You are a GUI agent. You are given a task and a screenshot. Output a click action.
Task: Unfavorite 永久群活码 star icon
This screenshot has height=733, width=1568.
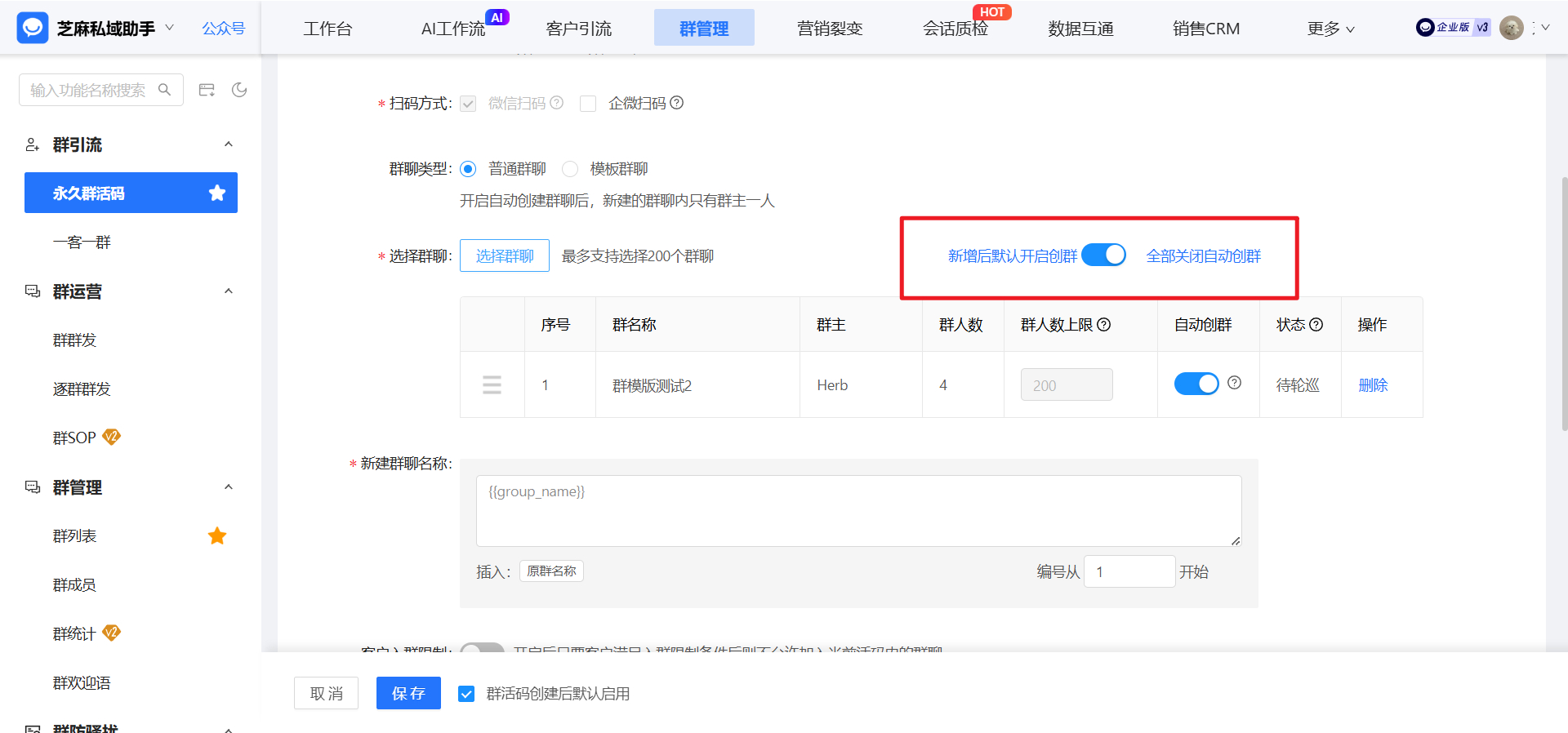pyautogui.click(x=217, y=193)
